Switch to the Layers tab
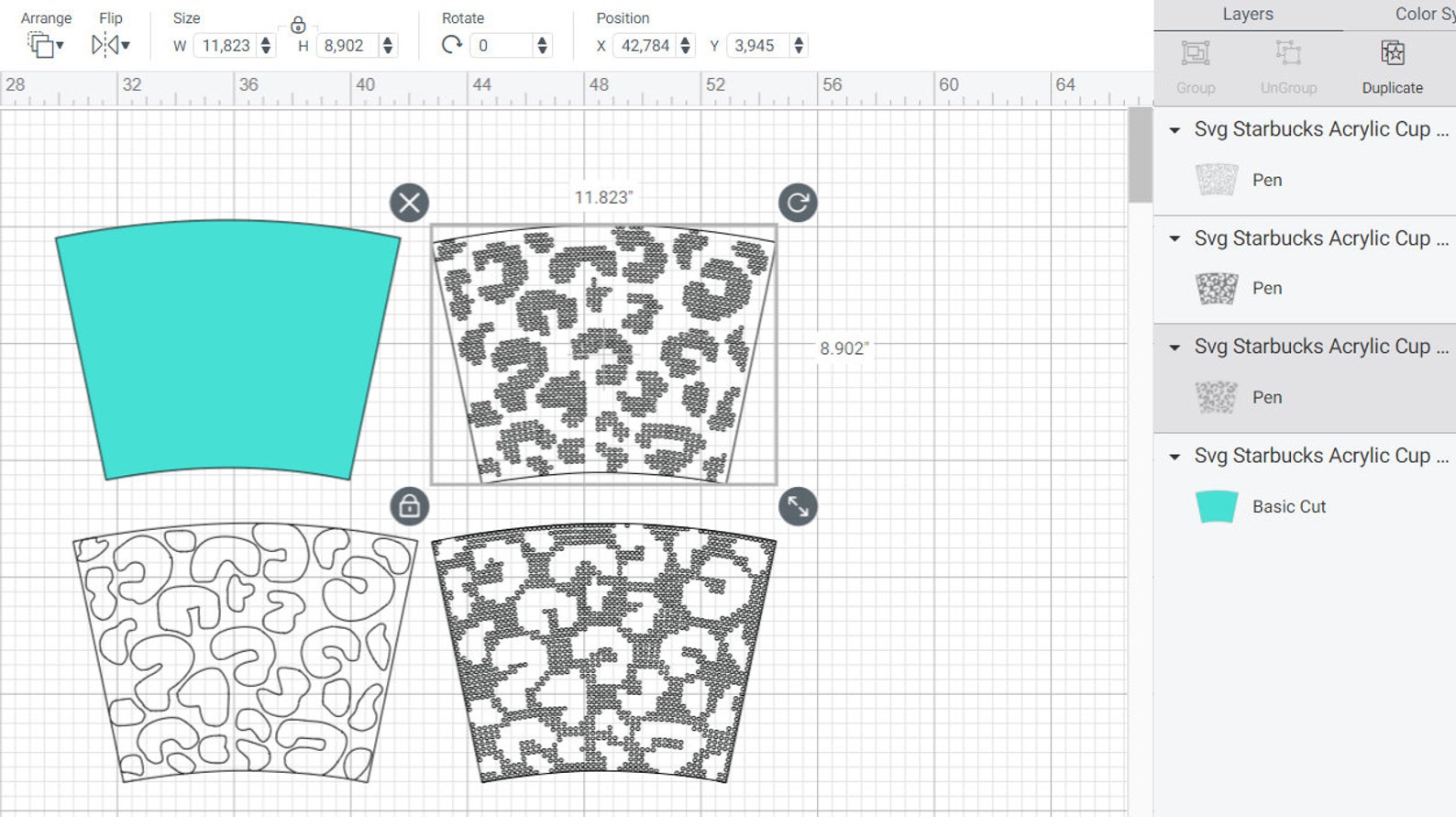Image resolution: width=1456 pixels, height=817 pixels. point(1248,15)
